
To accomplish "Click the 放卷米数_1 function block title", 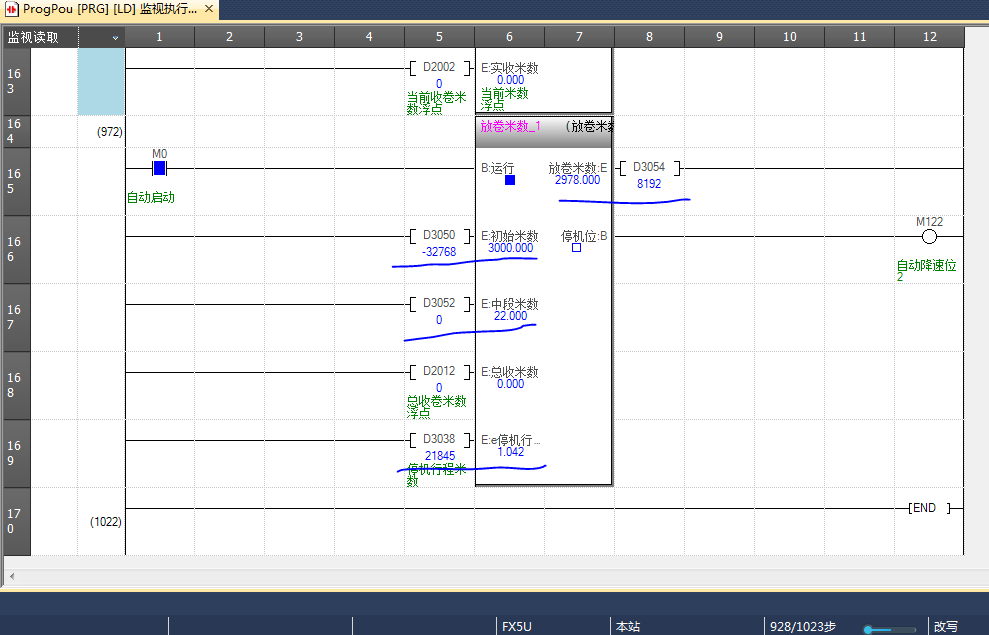I will pyautogui.click(x=510, y=127).
